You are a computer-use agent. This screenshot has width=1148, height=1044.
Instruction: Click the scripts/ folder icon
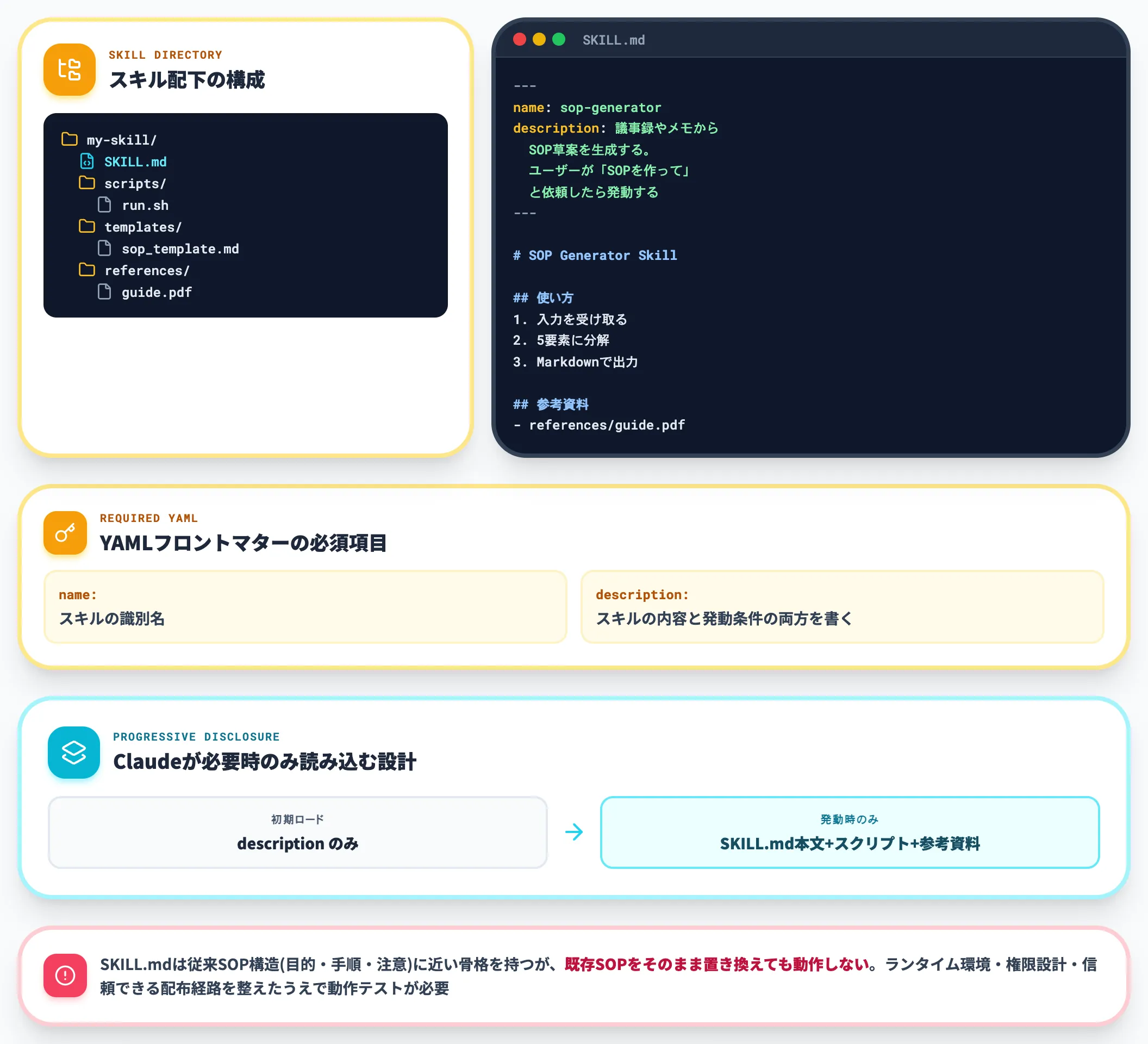tap(86, 183)
